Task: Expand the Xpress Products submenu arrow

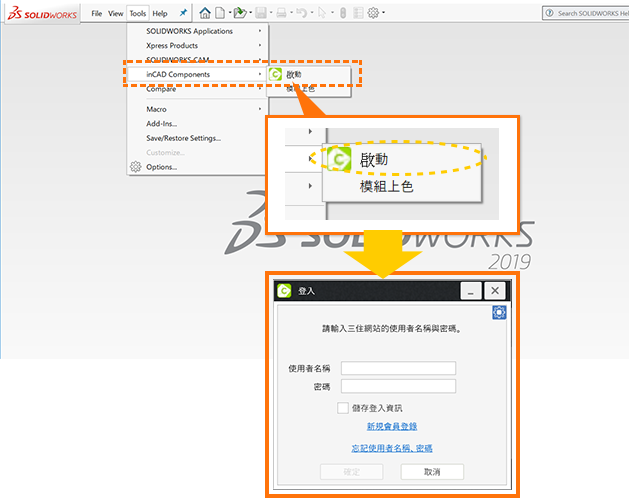Action: pos(260,45)
